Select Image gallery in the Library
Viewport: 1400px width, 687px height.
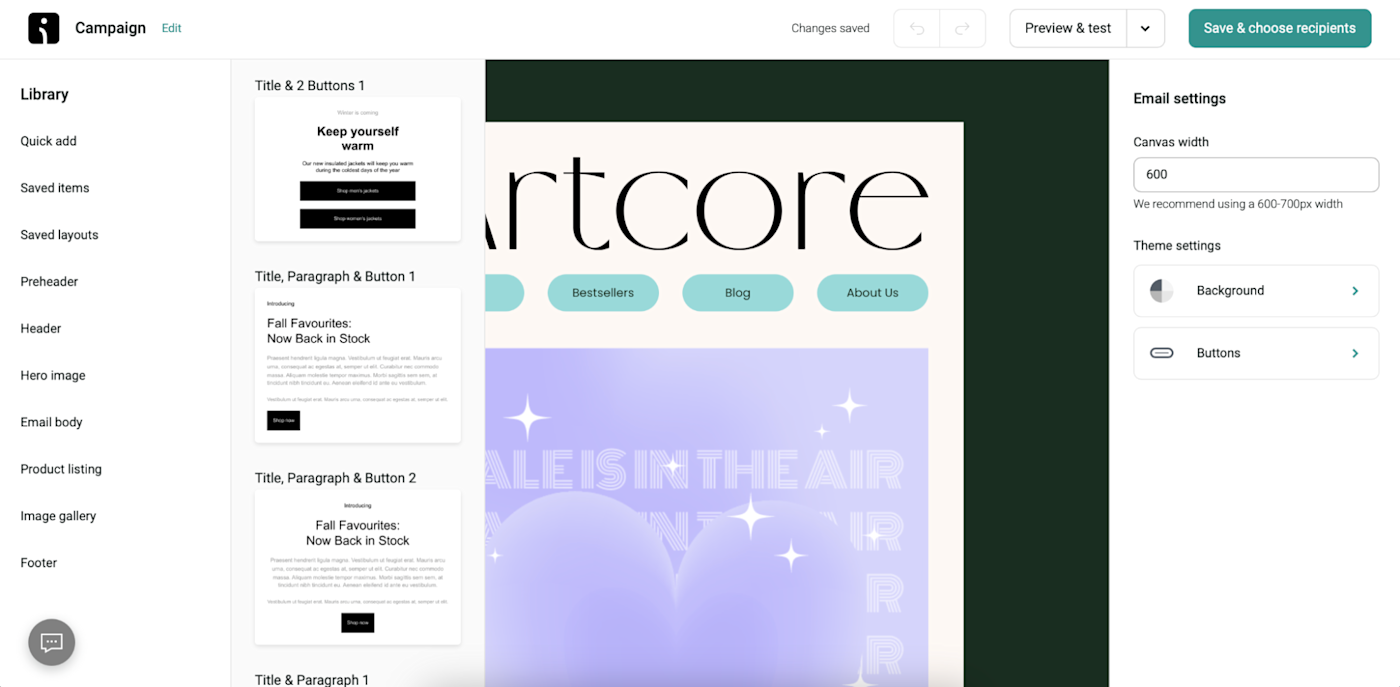(x=58, y=516)
